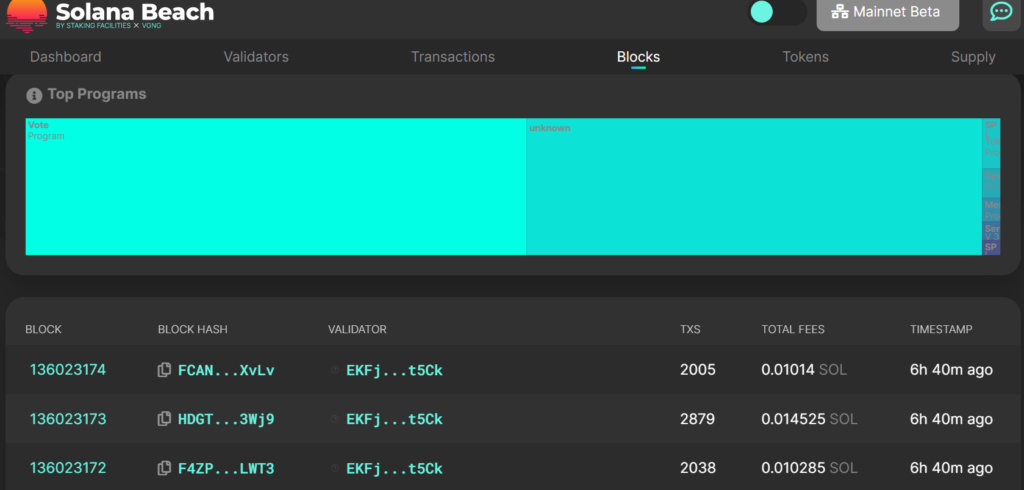
Task: Select the Dashboard tab
Action: click(65, 57)
